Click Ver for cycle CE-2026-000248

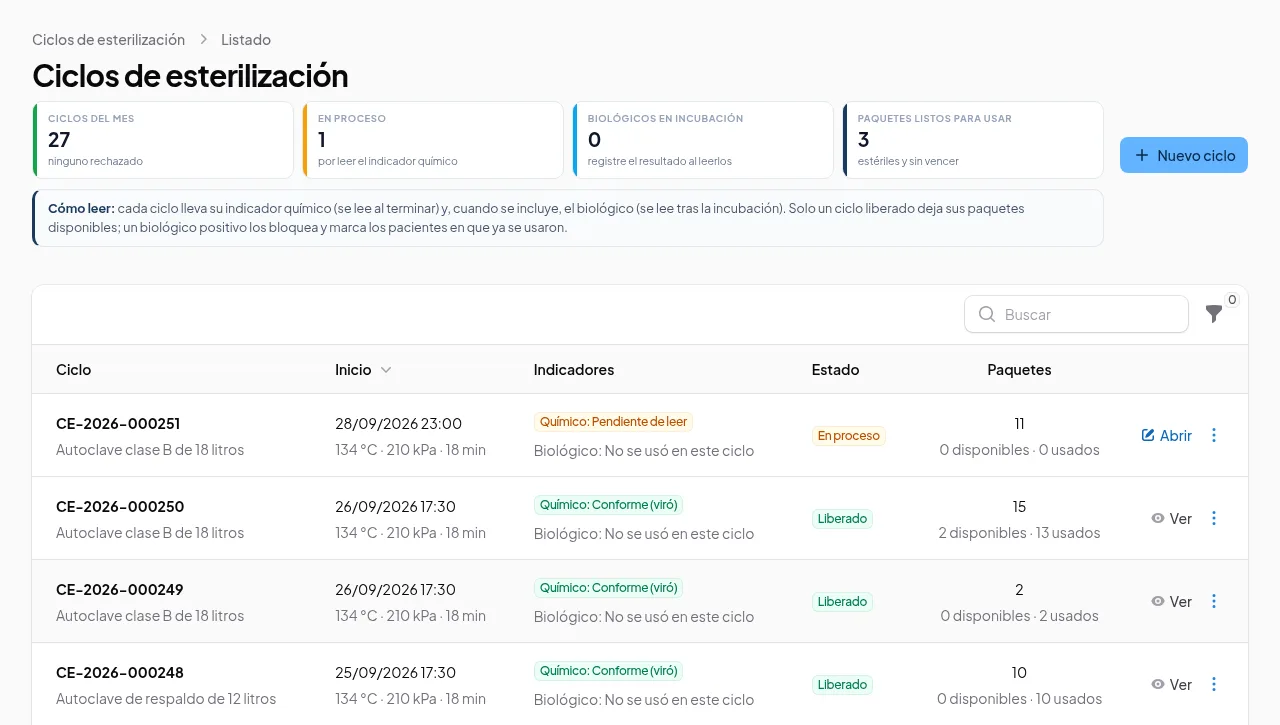1171,684
